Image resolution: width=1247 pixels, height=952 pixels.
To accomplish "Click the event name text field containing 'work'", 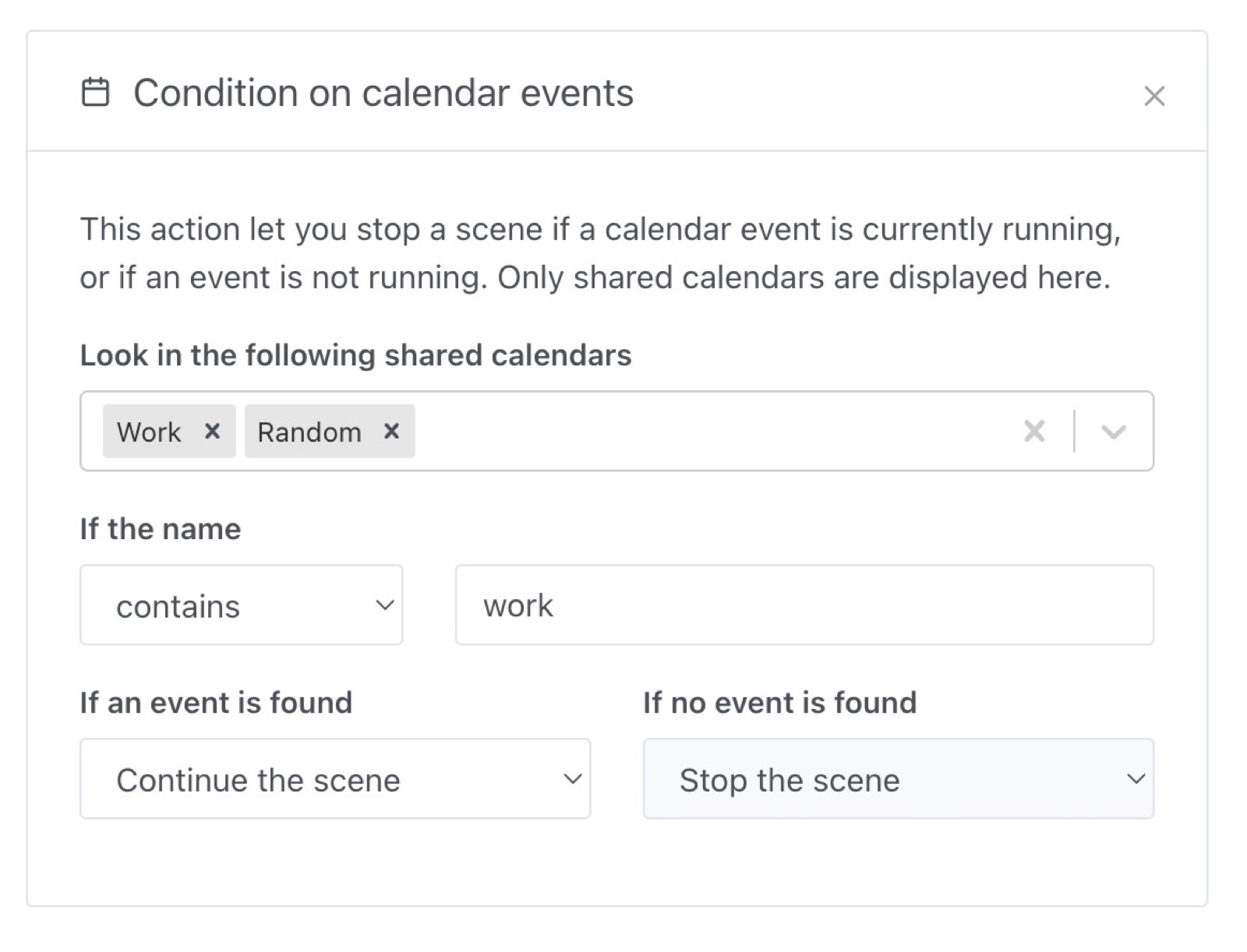I will (x=803, y=605).
